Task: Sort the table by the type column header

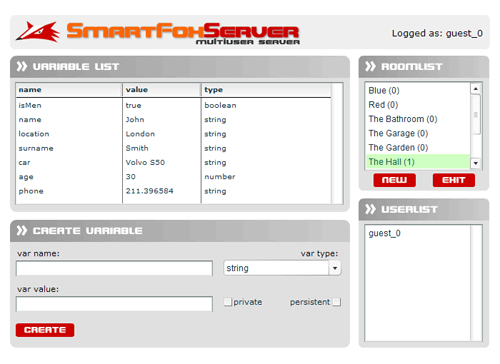Action: [x=266, y=90]
